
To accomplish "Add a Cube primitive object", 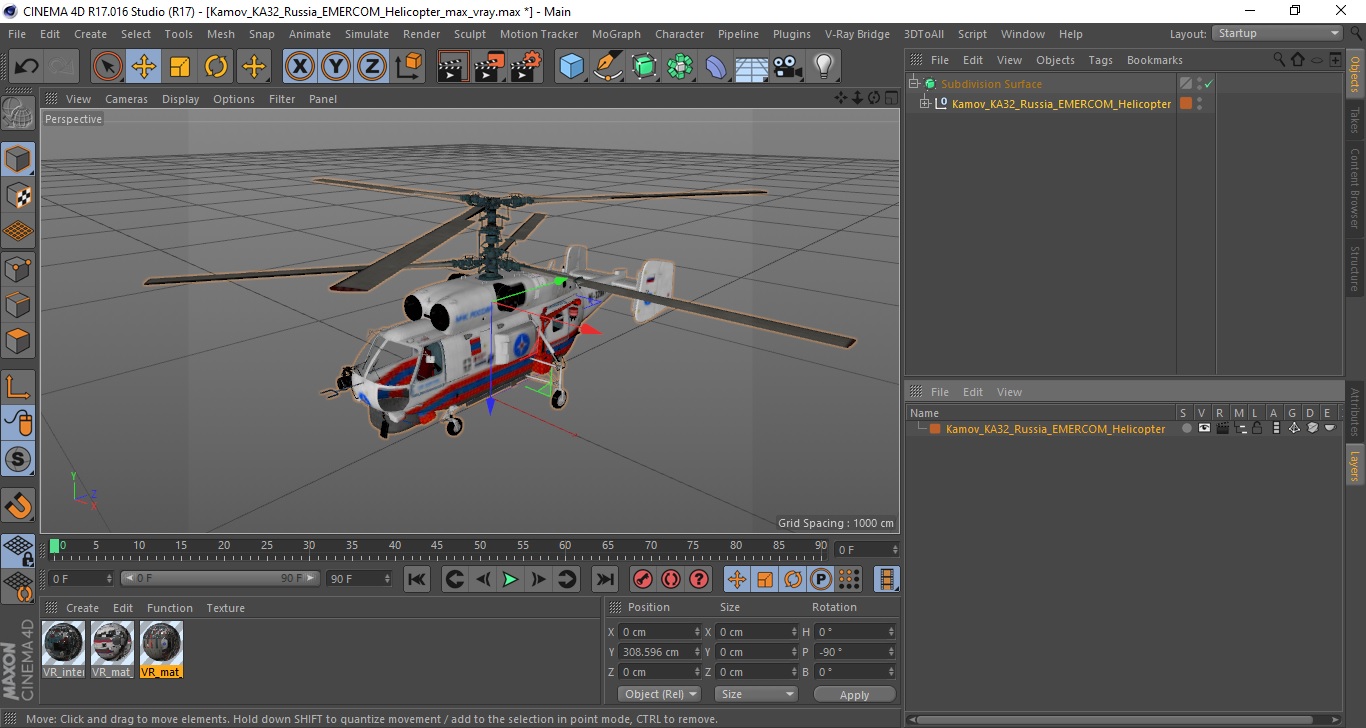I will (x=571, y=67).
